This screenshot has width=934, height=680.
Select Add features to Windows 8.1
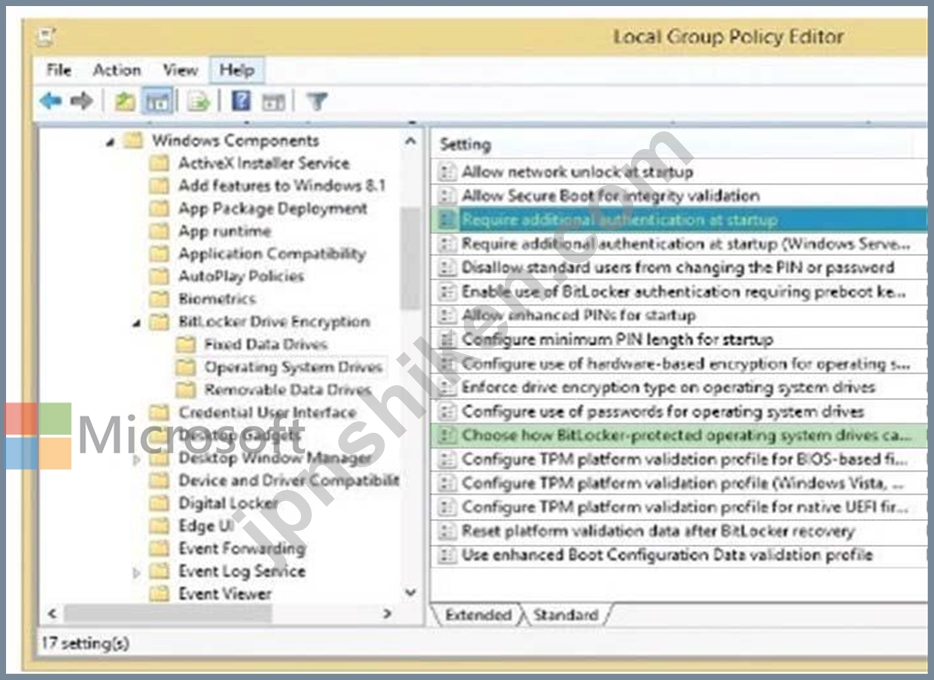click(x=282, y=185)
